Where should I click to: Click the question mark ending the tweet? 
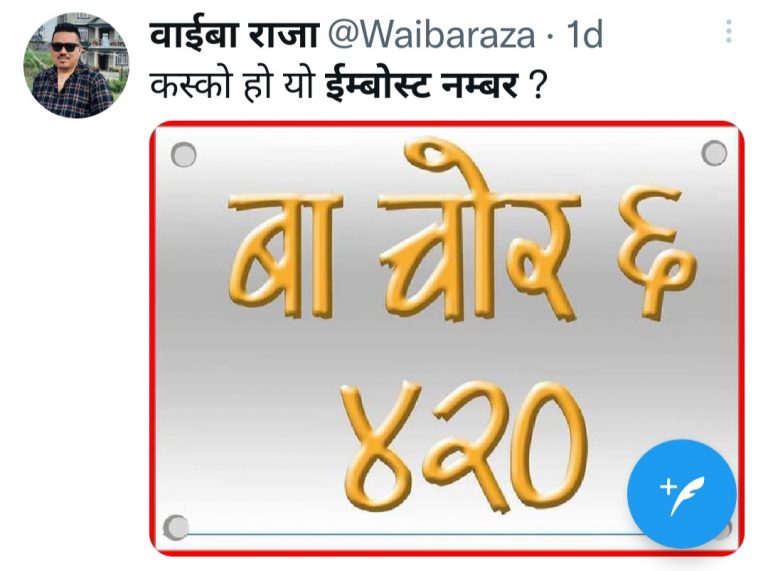(x=535, y=87)
